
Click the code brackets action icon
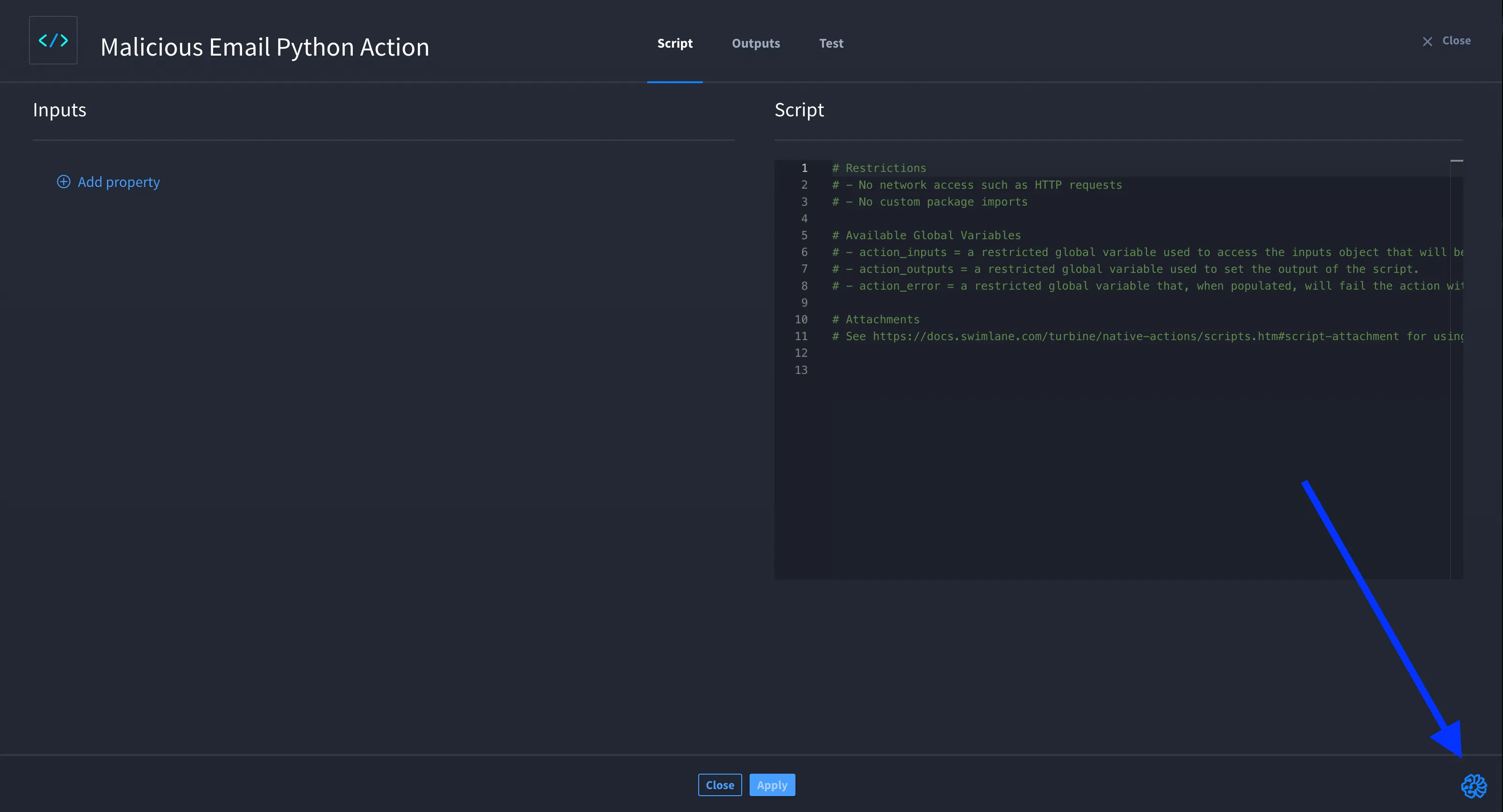click(53, 40)
